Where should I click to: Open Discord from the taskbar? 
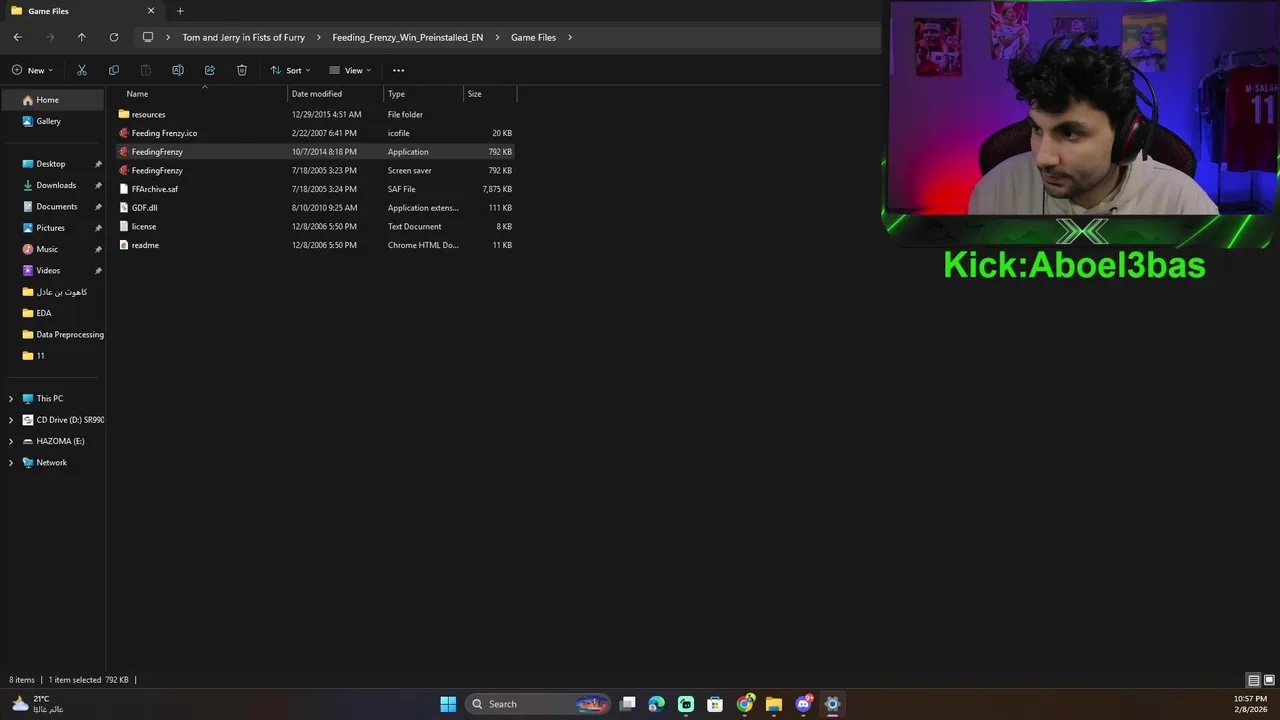(803, 704)
